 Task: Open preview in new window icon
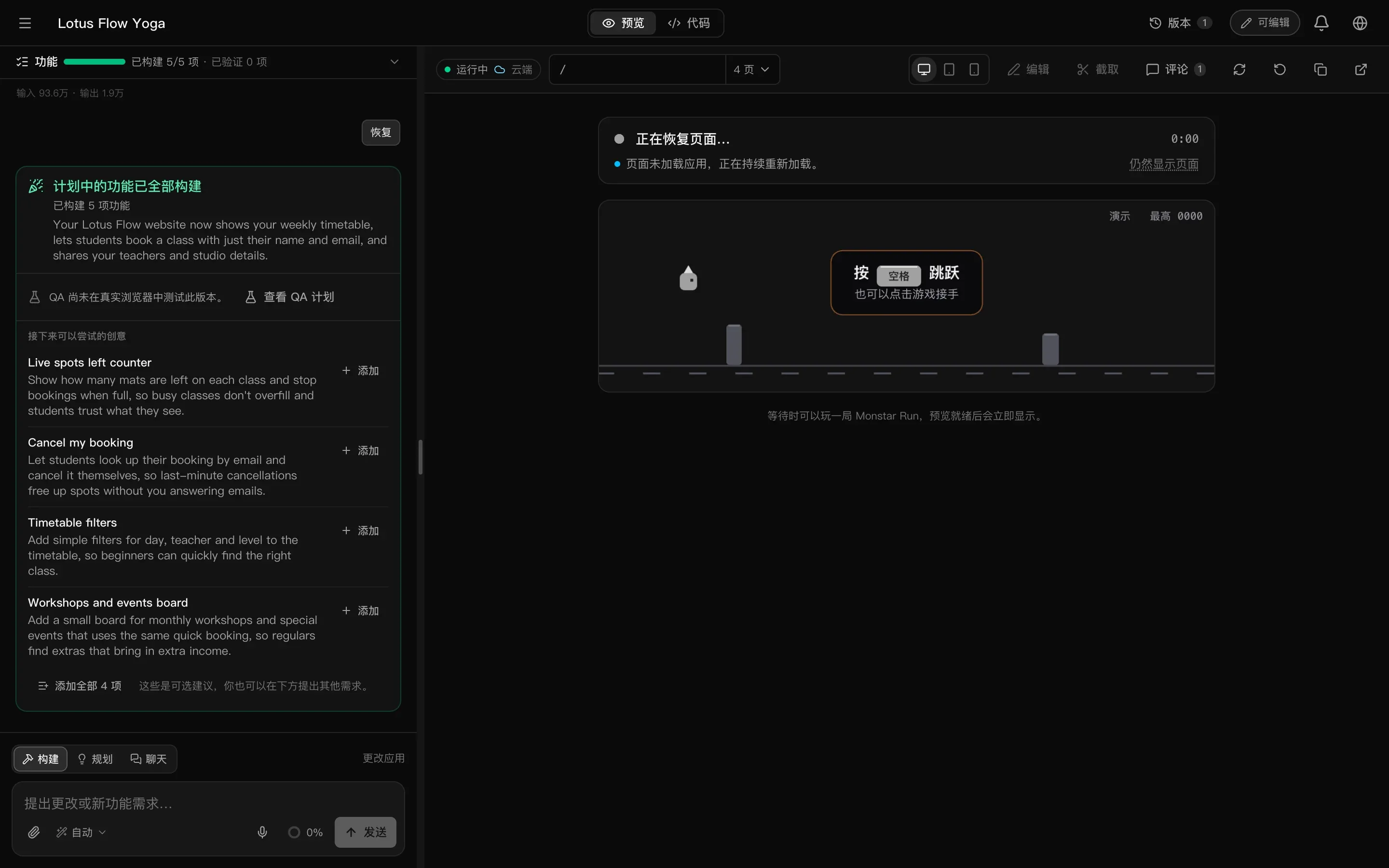pyautogui.click(x=1361, y=69)
